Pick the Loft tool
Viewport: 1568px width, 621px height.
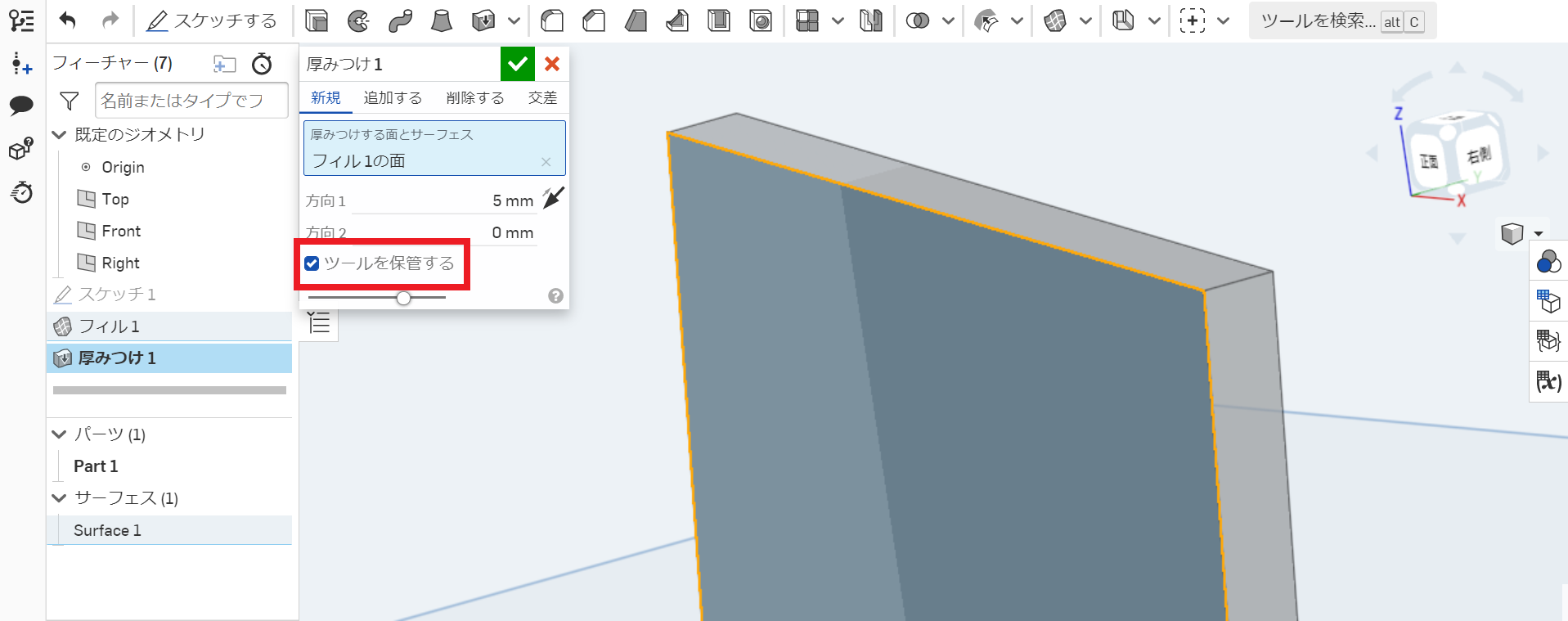(442, 20)
